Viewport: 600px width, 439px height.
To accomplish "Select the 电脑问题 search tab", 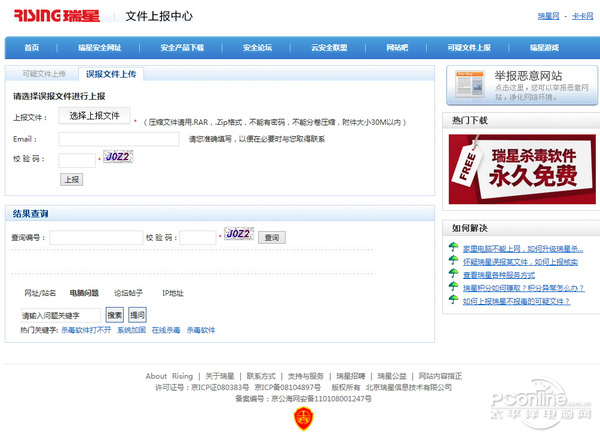I will tap(84, 293).
